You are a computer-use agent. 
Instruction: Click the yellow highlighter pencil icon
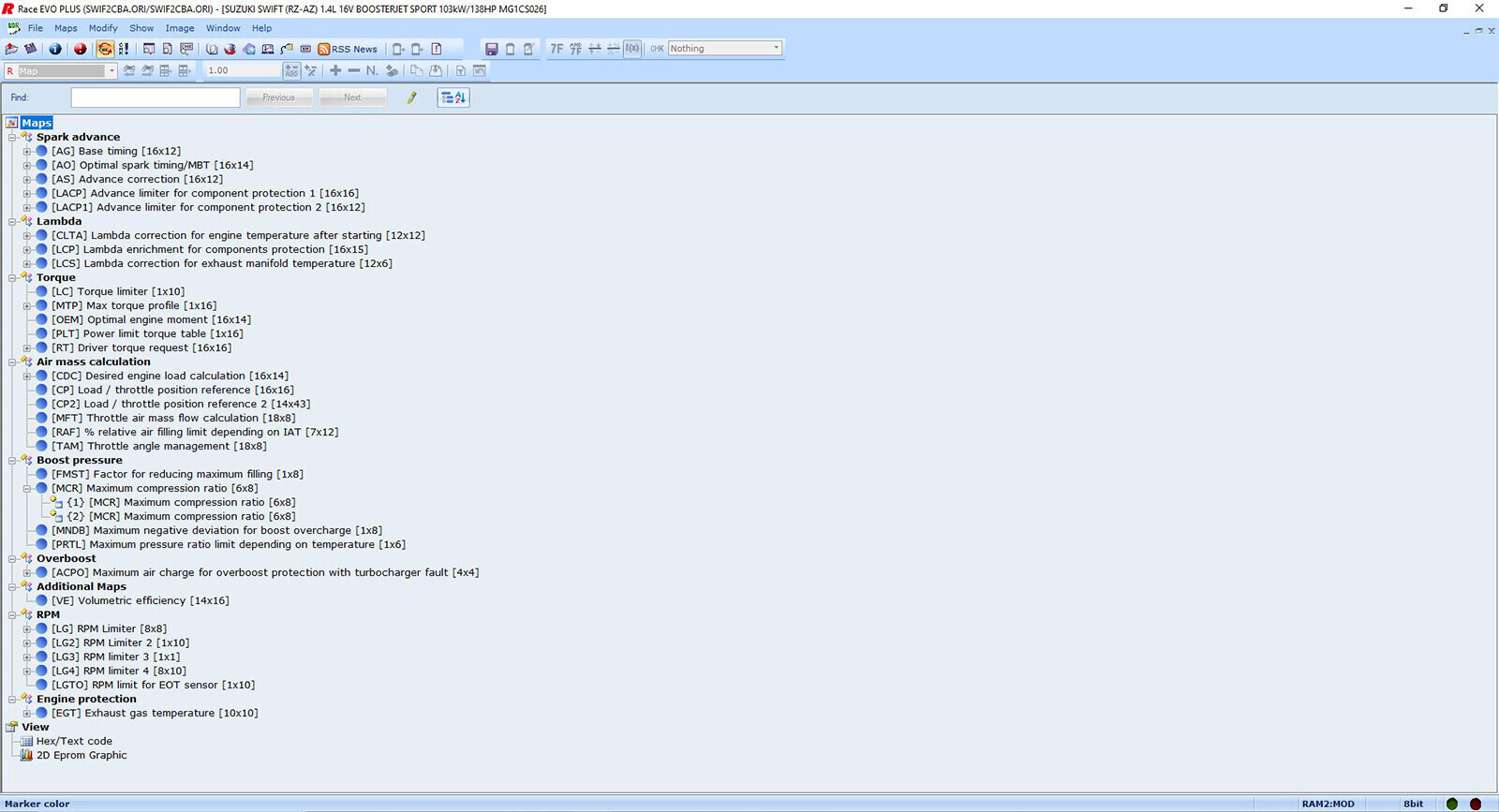coord(411,97)
